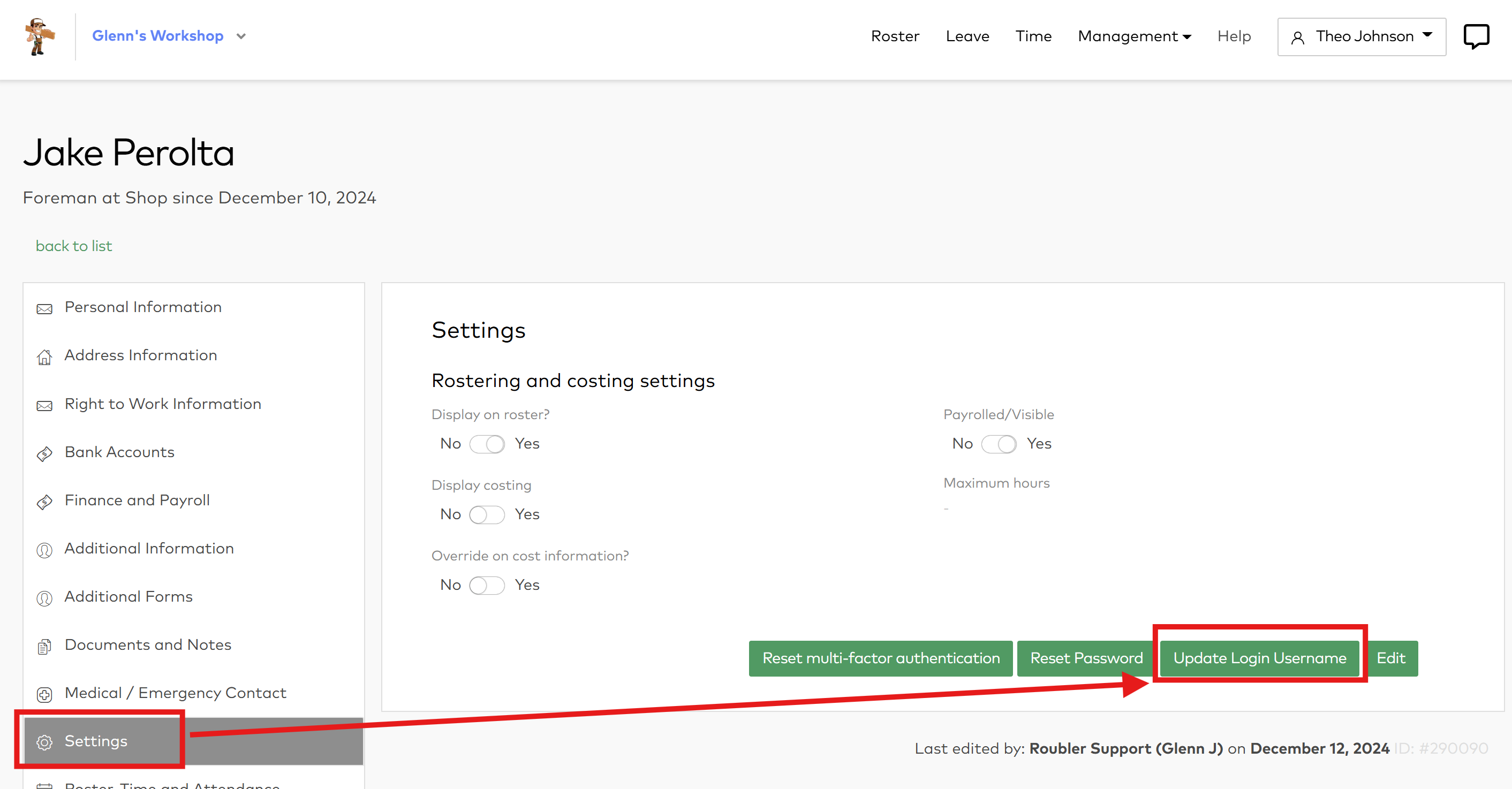The image size is (1512, 789).
Task: Switch the Payrolled/Visible toggle
Action: [x=999, y=444]
